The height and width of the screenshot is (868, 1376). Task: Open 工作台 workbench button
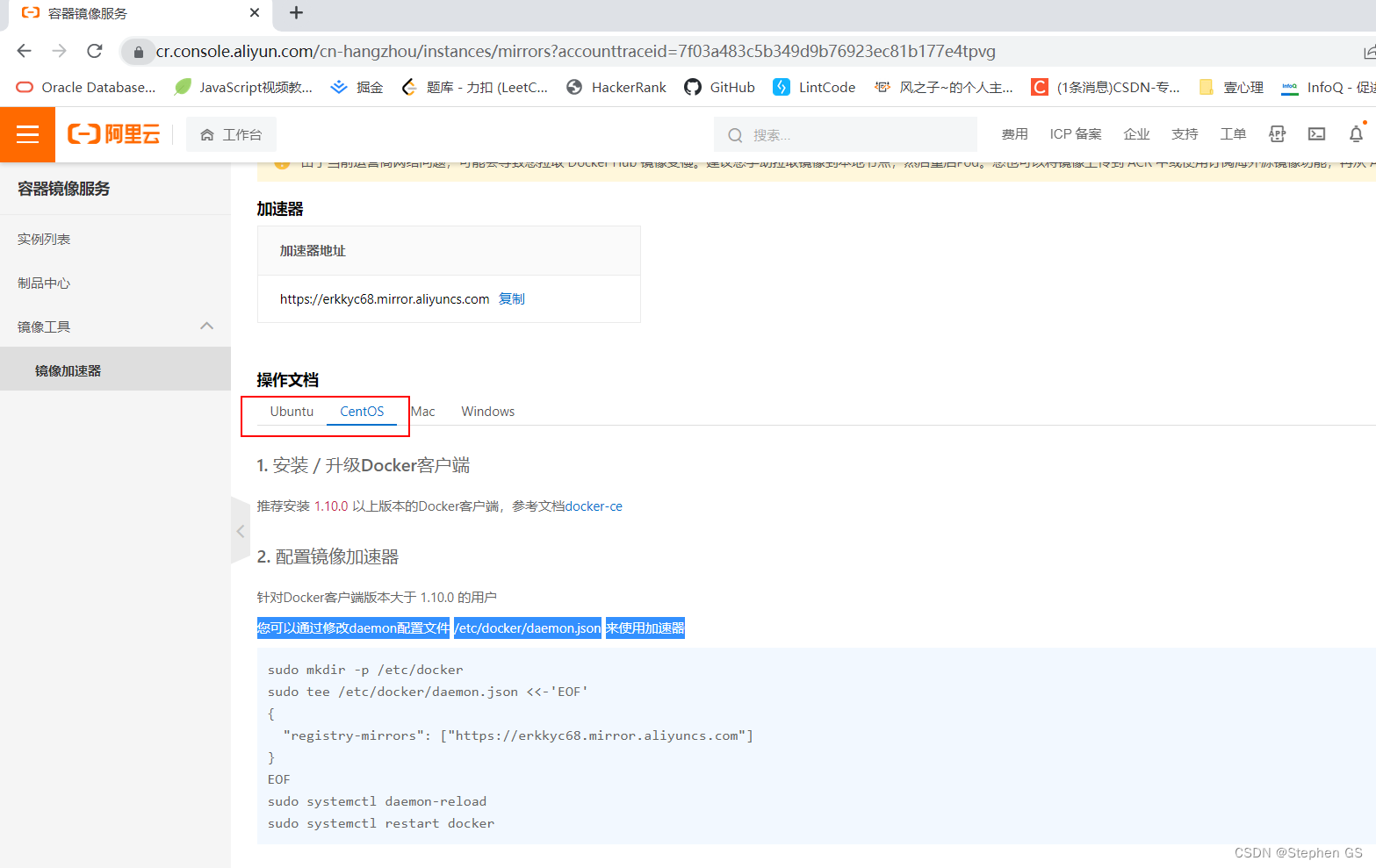click(231, 134)
